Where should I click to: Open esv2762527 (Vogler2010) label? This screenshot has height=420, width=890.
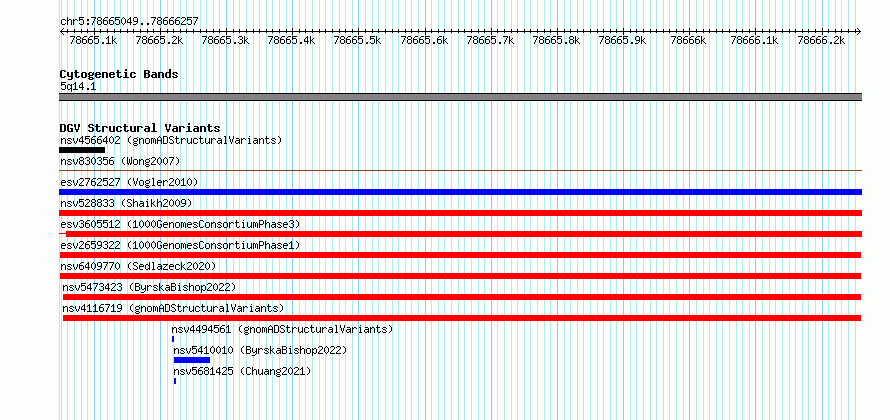coord(129,182)
